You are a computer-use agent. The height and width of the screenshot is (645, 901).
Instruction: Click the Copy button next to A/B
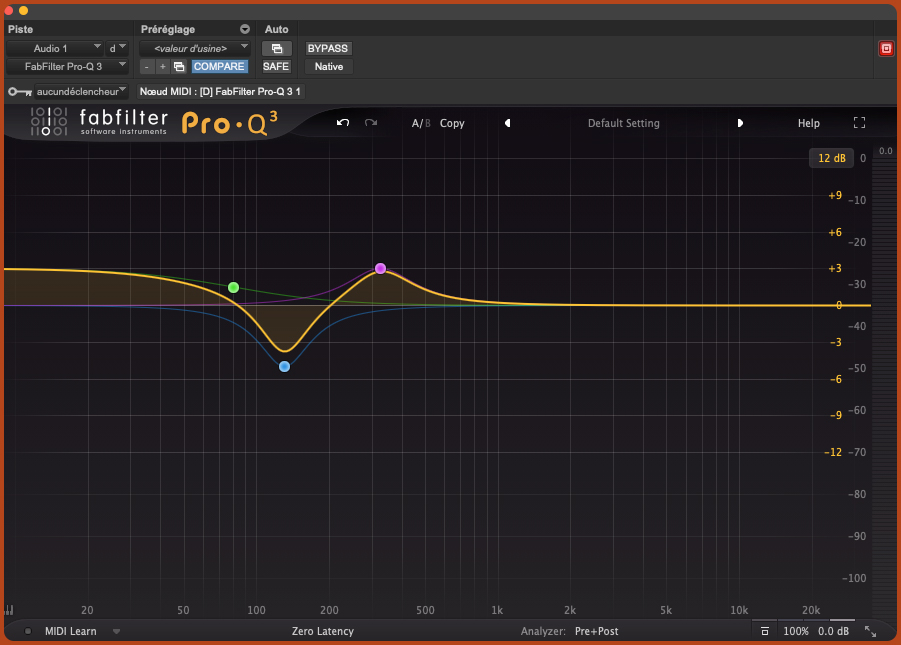point(452,123)
